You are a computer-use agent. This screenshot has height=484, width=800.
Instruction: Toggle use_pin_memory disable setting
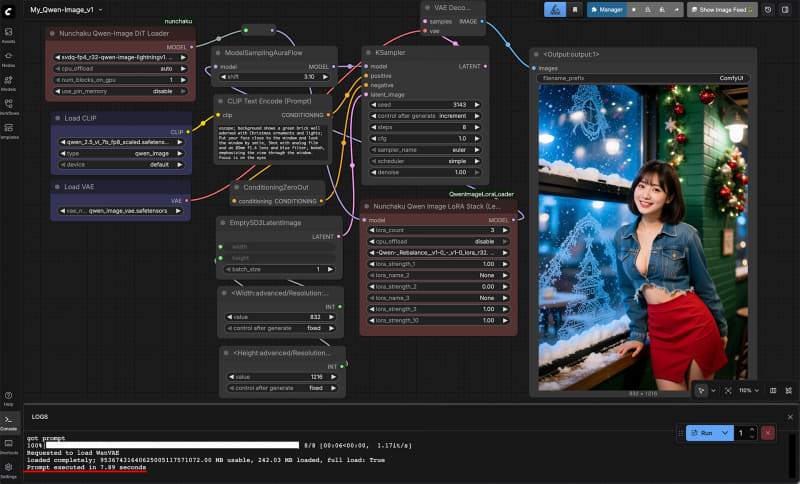point(120,91)
